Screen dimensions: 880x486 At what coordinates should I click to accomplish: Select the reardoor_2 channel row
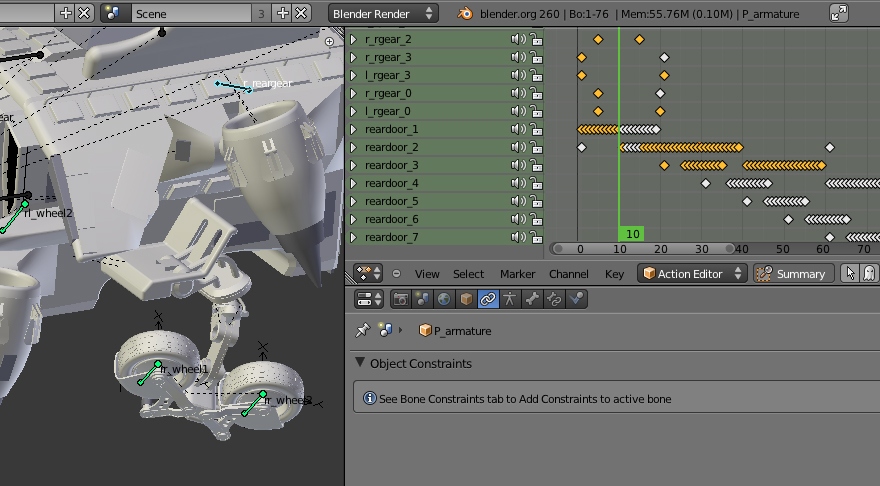[446, 147]
